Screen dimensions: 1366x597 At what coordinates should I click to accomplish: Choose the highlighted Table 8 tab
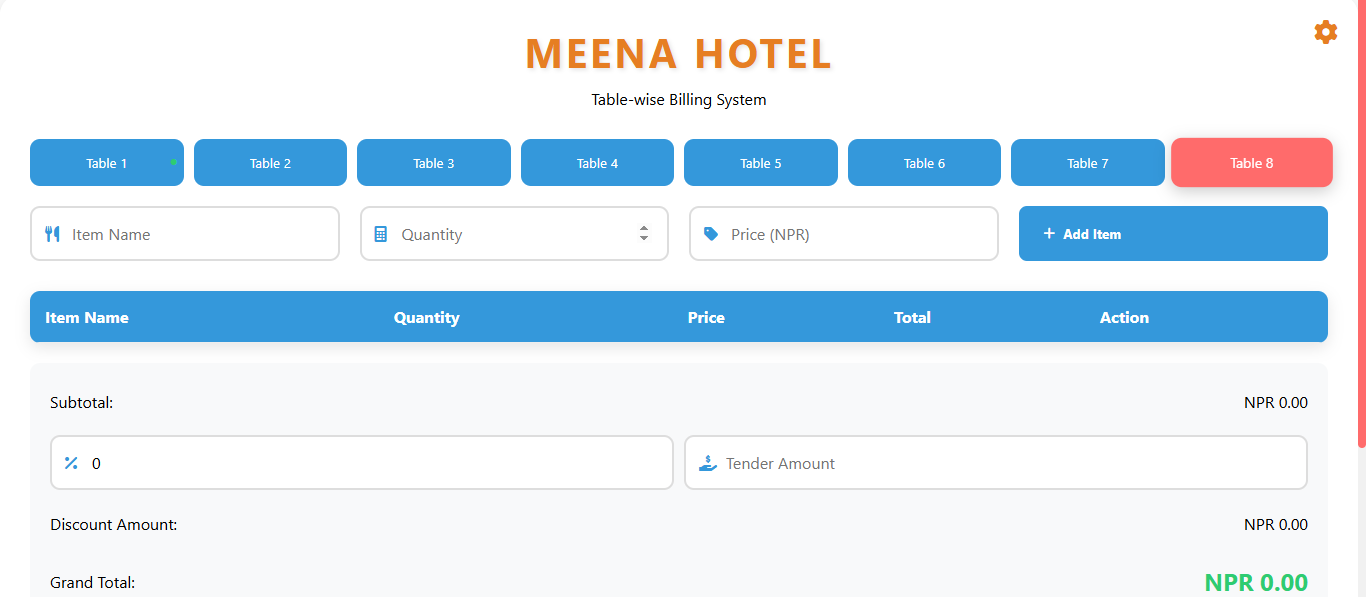[1251, 163]
